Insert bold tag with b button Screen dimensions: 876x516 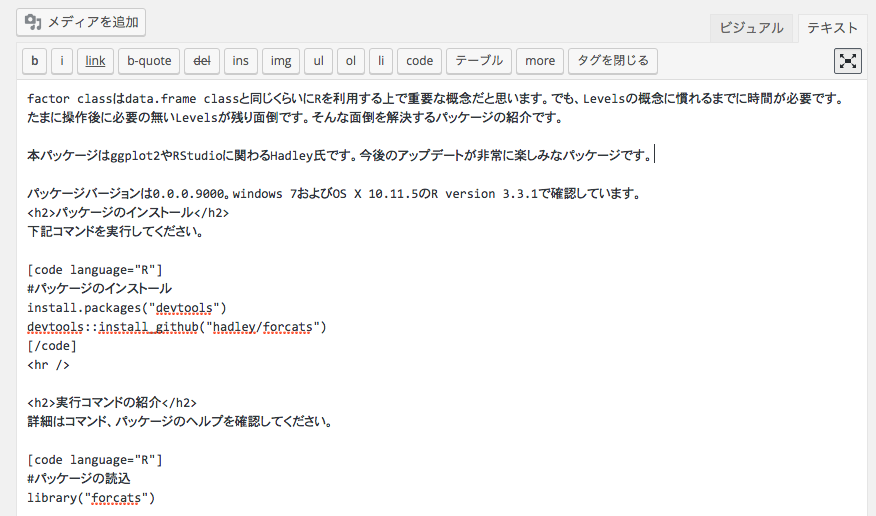coord(35,61)
